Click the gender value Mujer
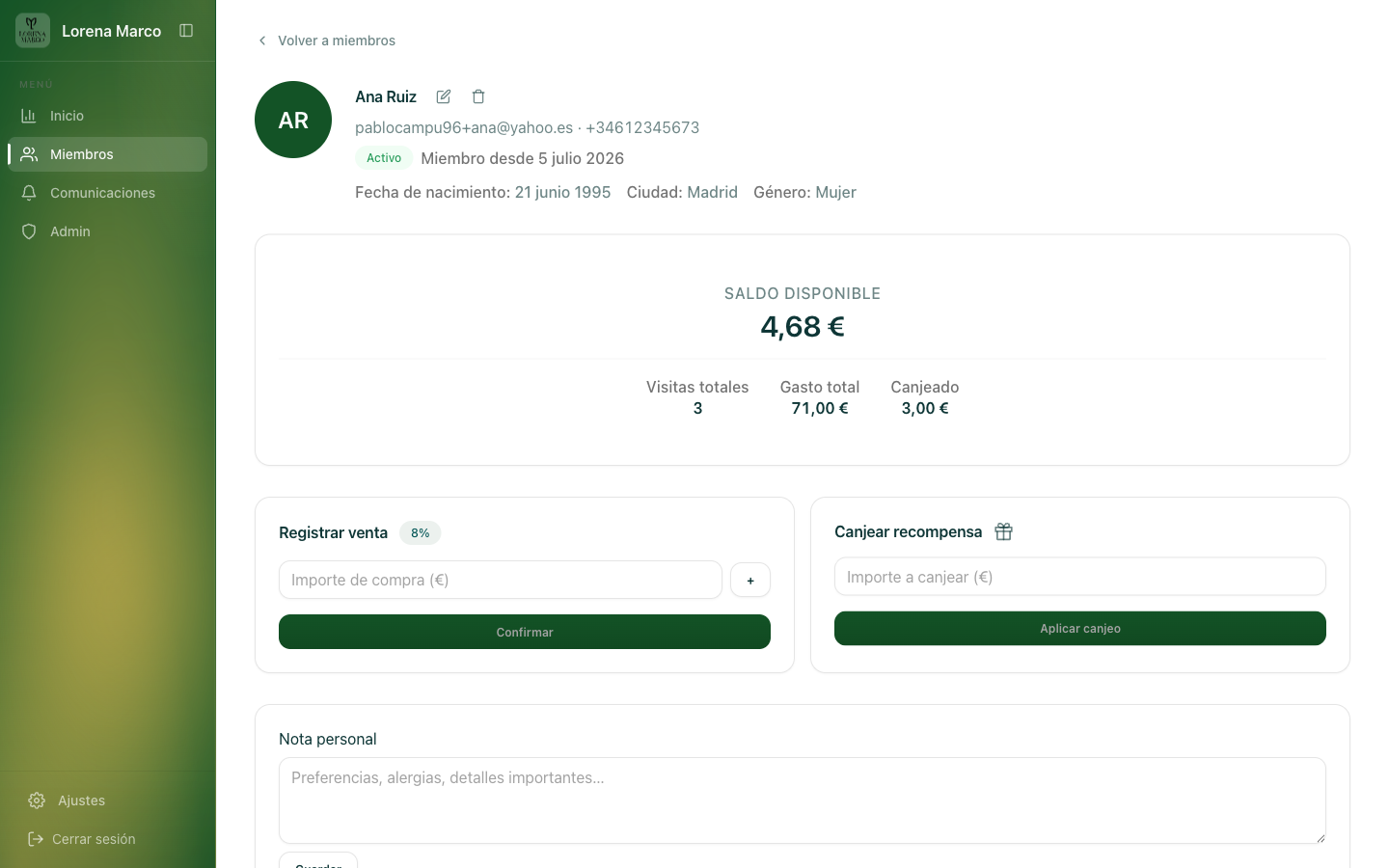The image size is (1389, 868). (x=835, y=192)
